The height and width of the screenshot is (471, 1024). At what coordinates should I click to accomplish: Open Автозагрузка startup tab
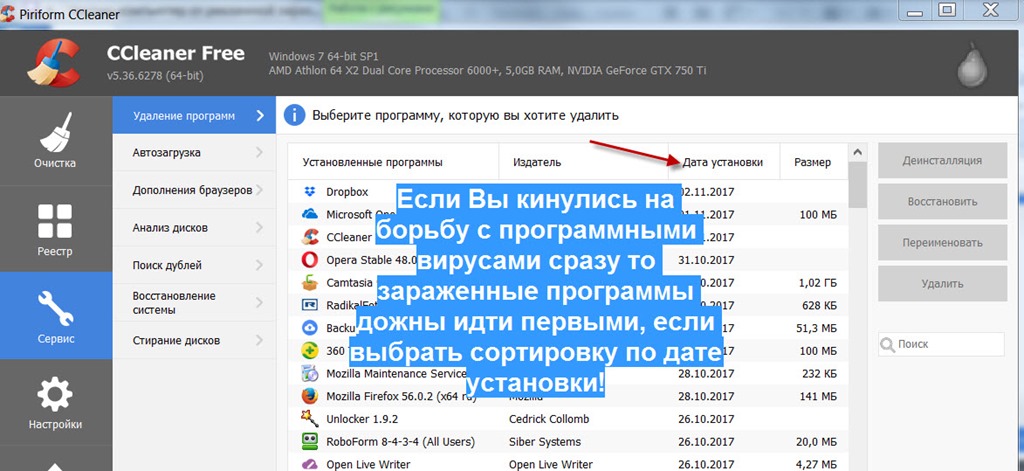[x=194, y=153]
